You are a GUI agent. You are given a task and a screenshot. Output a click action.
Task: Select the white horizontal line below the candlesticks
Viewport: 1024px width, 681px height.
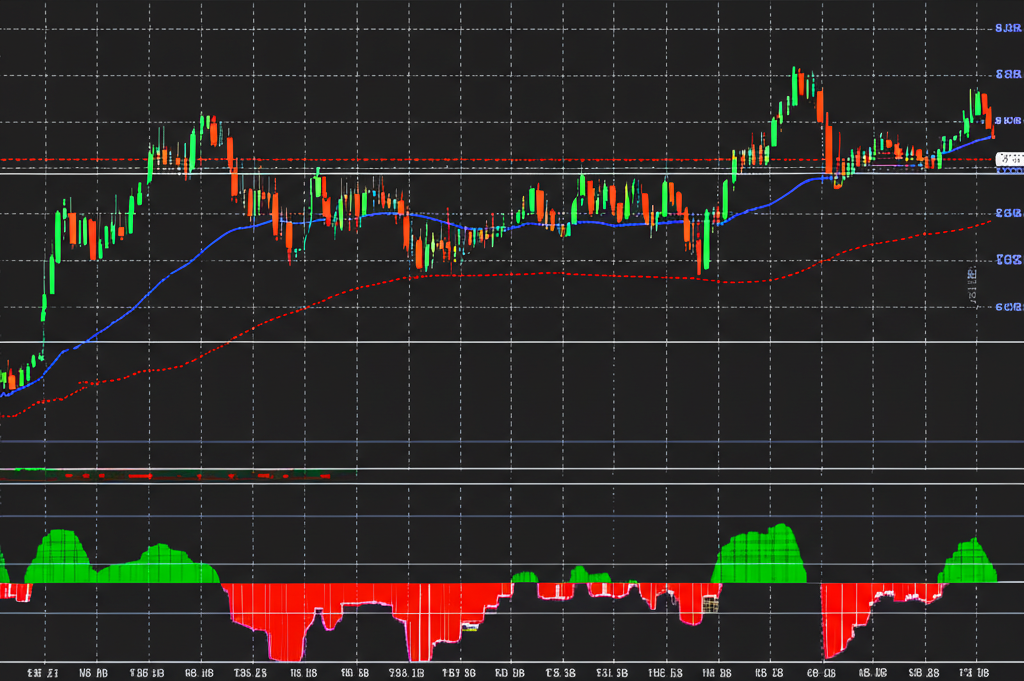500,342
